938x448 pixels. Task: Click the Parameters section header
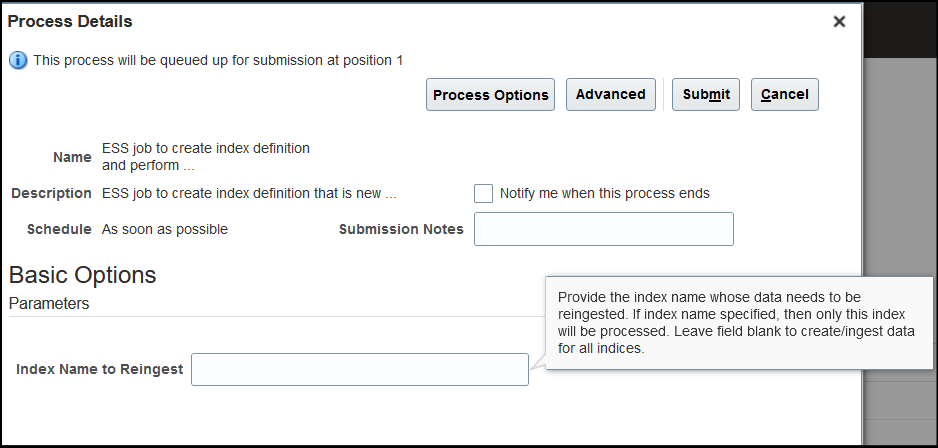pos(49,303)
